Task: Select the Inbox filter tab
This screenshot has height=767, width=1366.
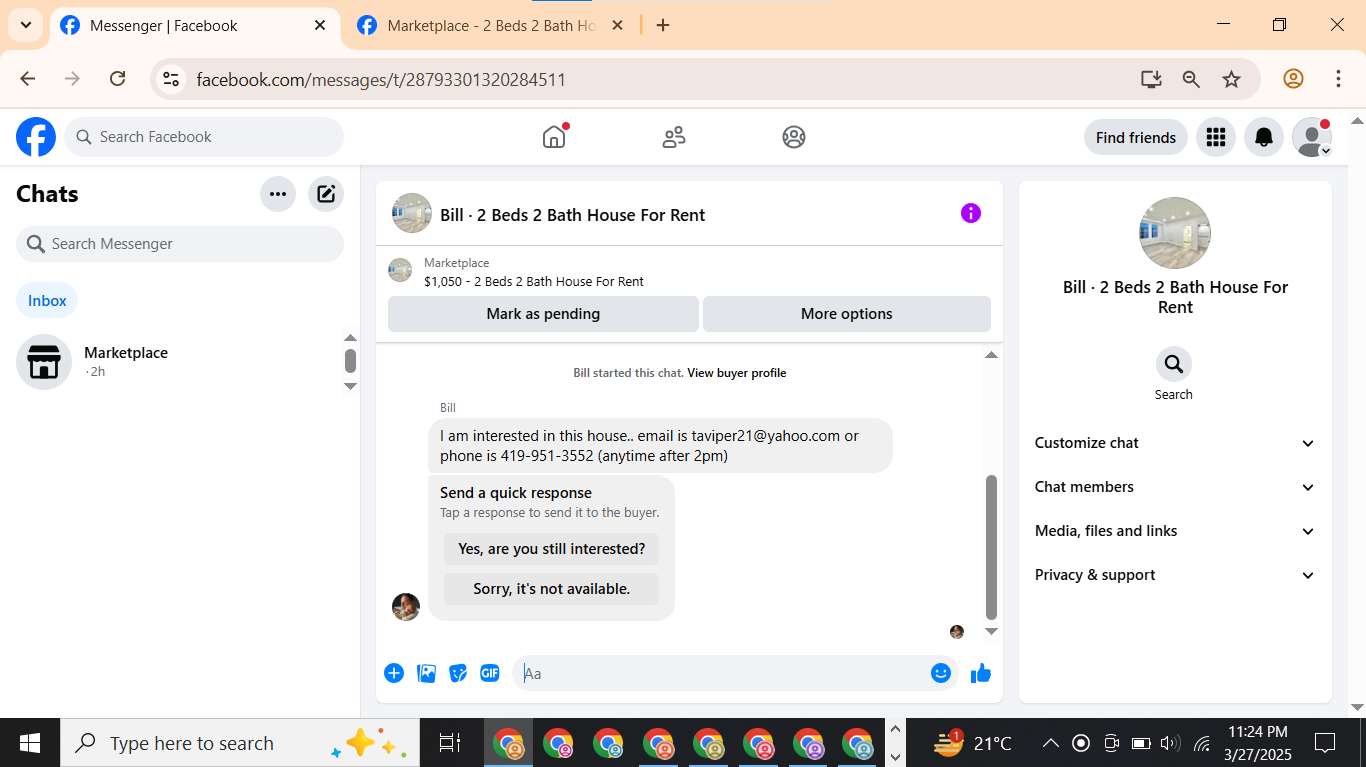Action: [x=47, y=300]
